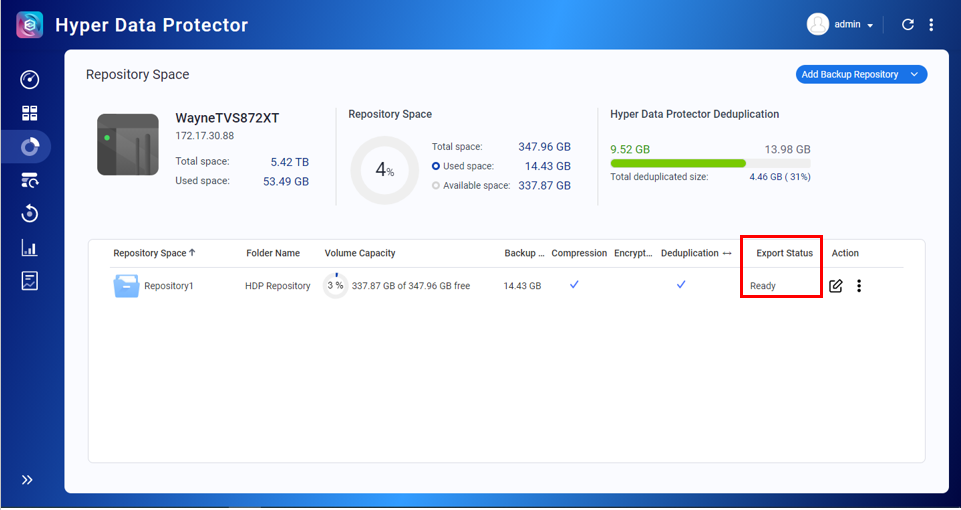This screenshot has height=510, width=961.
Task: Click the Volume Capacity column header
Action: (x=360, y=253)
